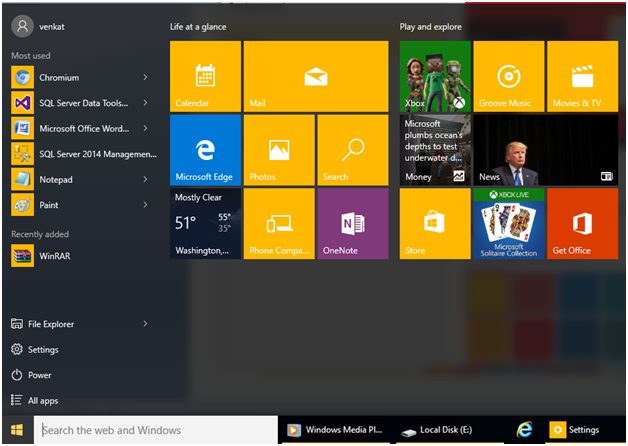Click the Windows Start button

tap(17, 430)
